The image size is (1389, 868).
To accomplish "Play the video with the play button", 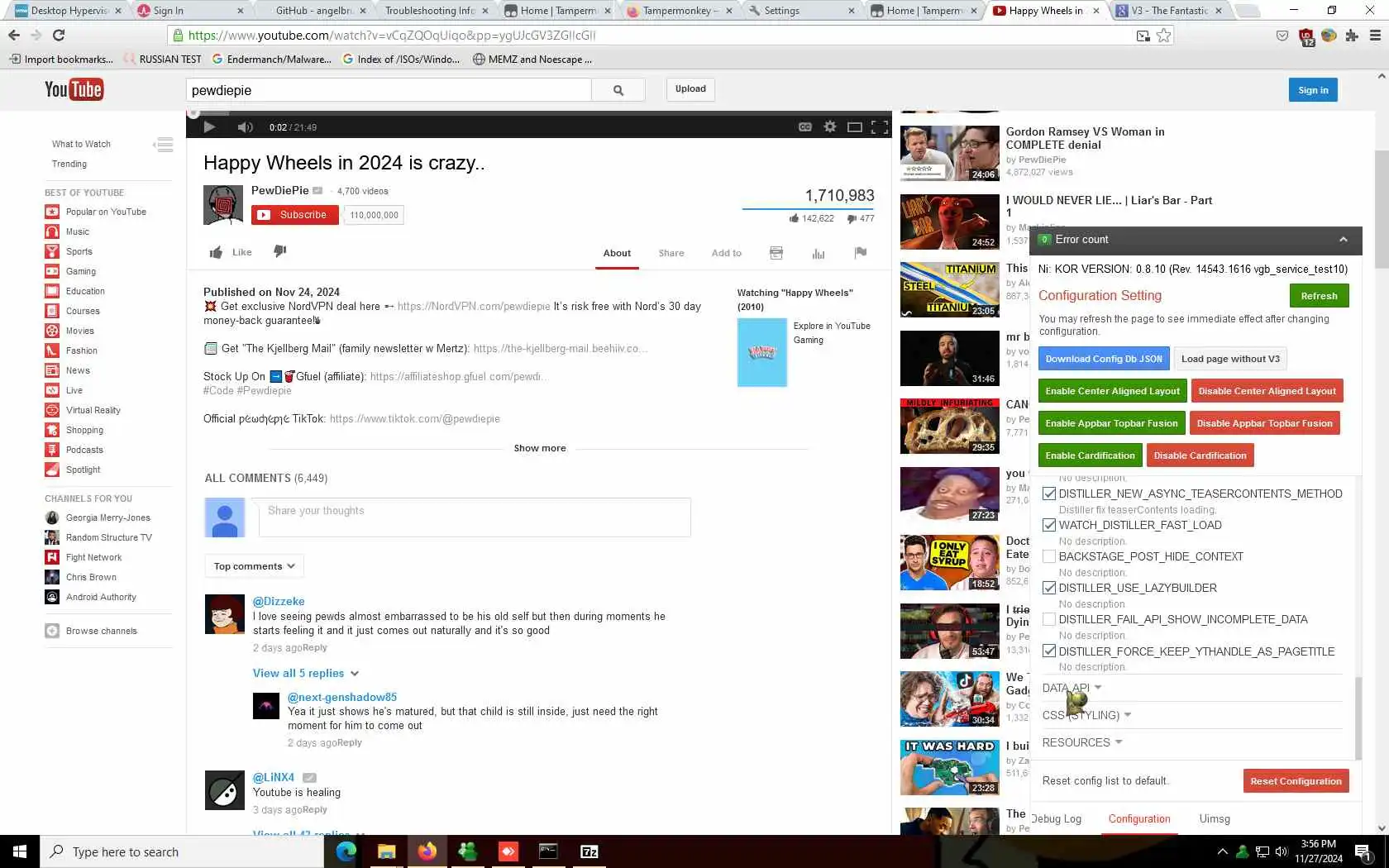I will point(209,126).
